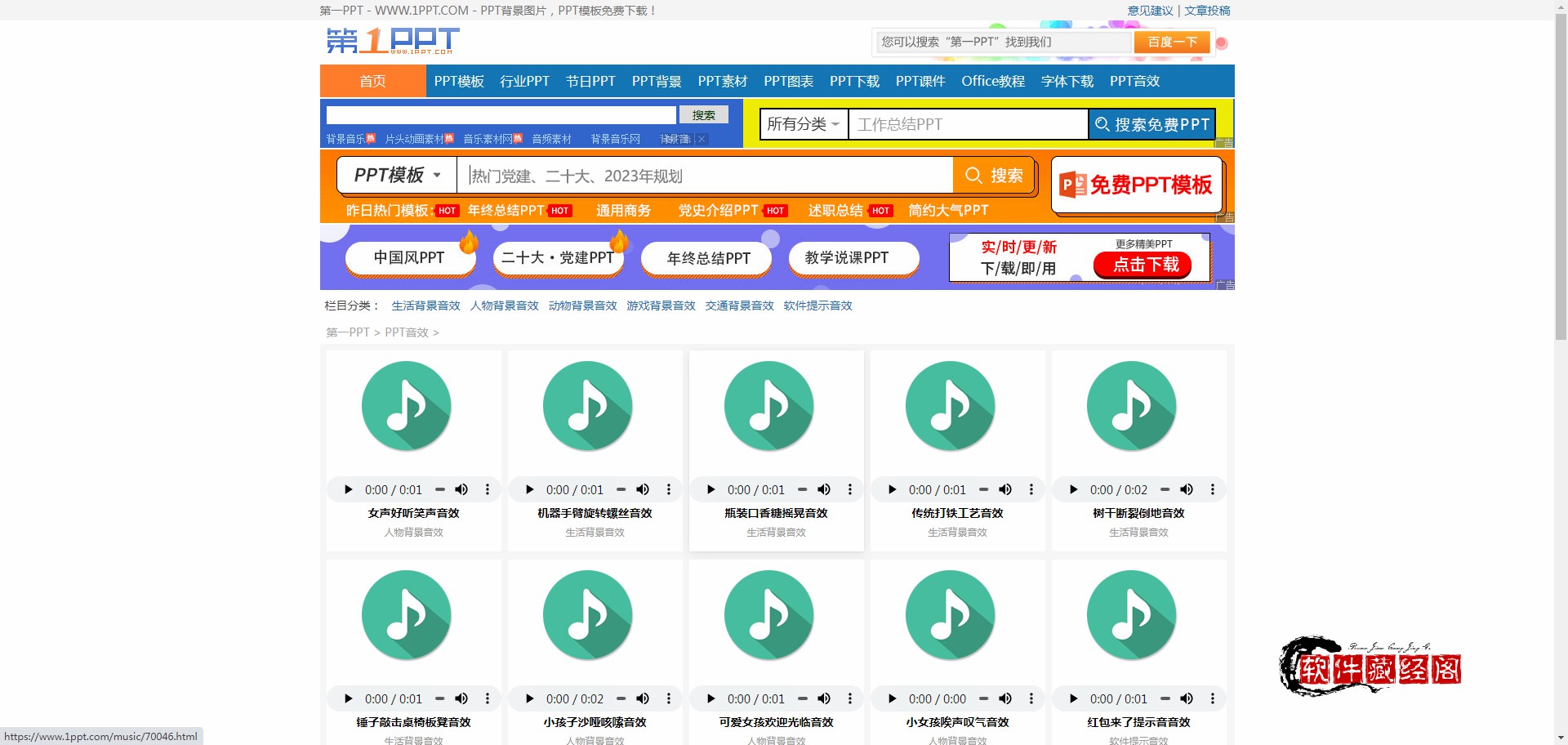Viewport: 1568px width, 745px height.
Task: Open more options for 瓶装口香糖摇晃音效 player
Action: point(850,490)
